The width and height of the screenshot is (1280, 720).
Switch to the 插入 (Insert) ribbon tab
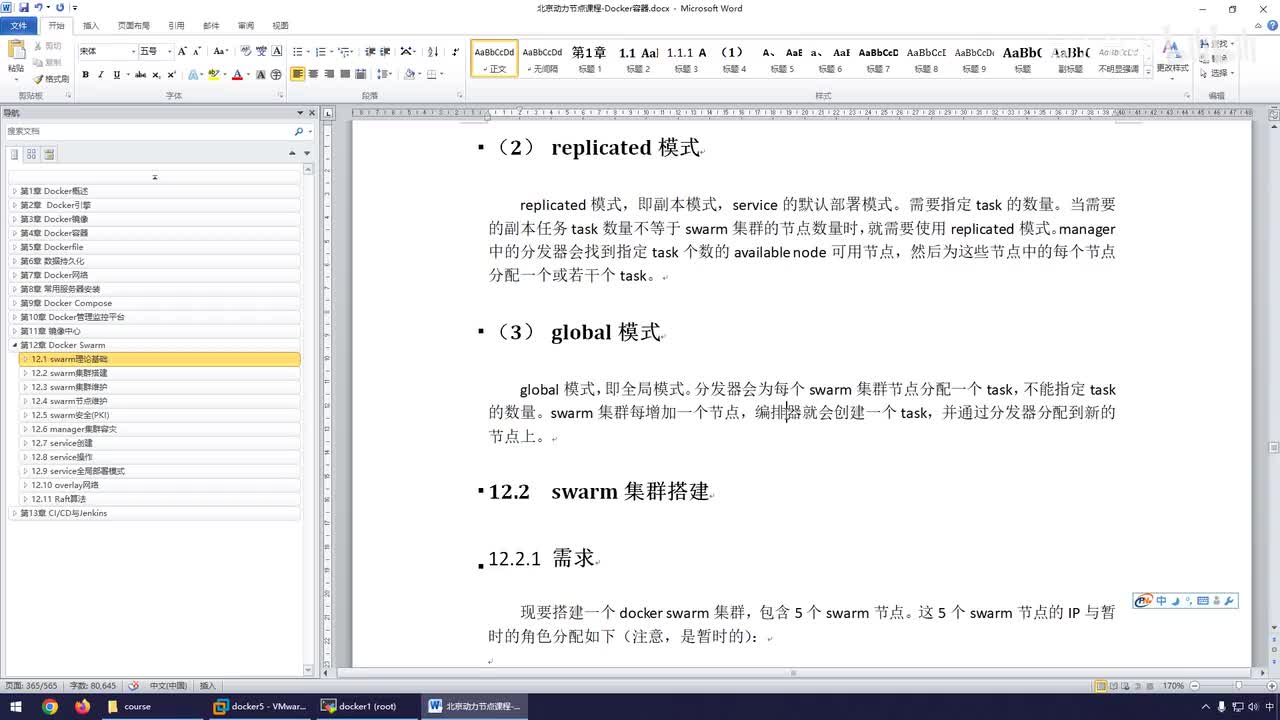coord(91,25)
